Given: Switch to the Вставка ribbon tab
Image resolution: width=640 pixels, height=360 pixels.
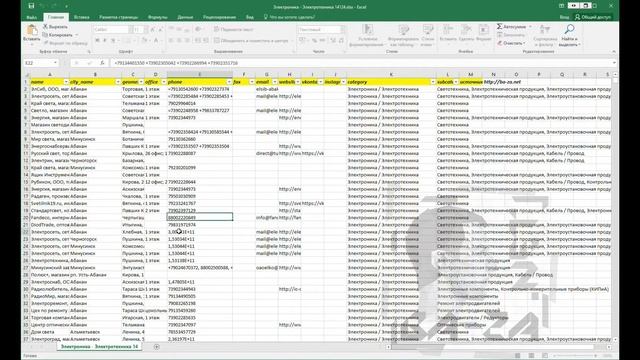Looking at the screenshot, I should pyautogui.click(x=82, y=17).
